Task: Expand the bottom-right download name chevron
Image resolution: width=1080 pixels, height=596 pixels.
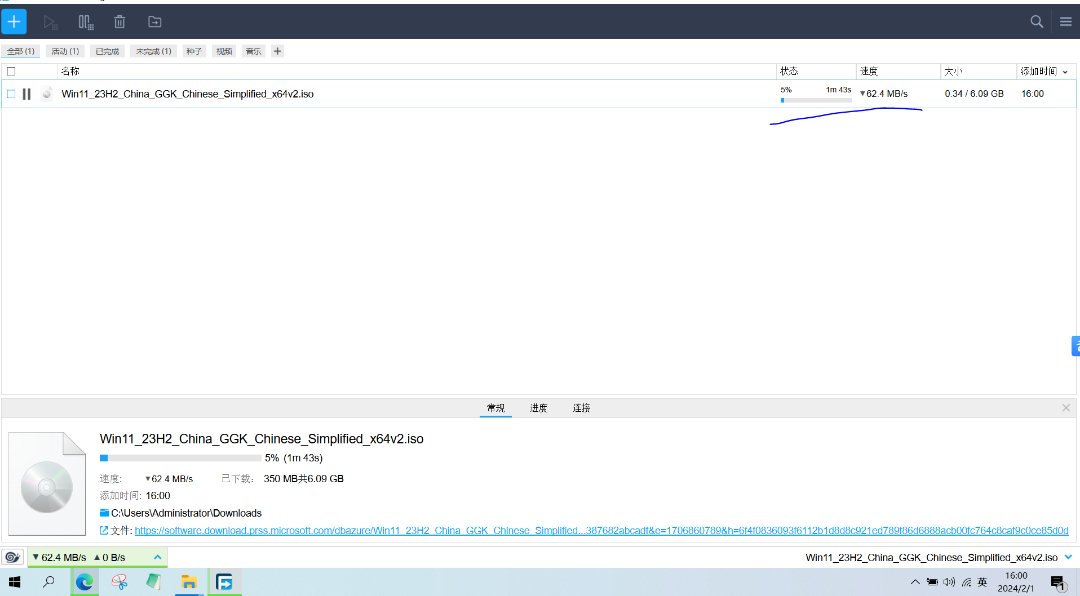Action: [1068, 557]
